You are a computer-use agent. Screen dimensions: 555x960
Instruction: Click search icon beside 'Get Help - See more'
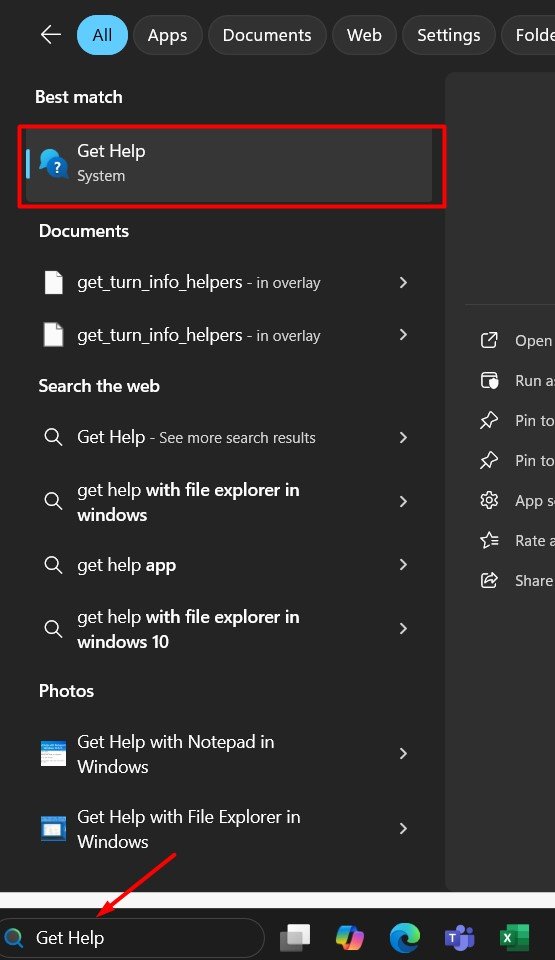point(53,437)
